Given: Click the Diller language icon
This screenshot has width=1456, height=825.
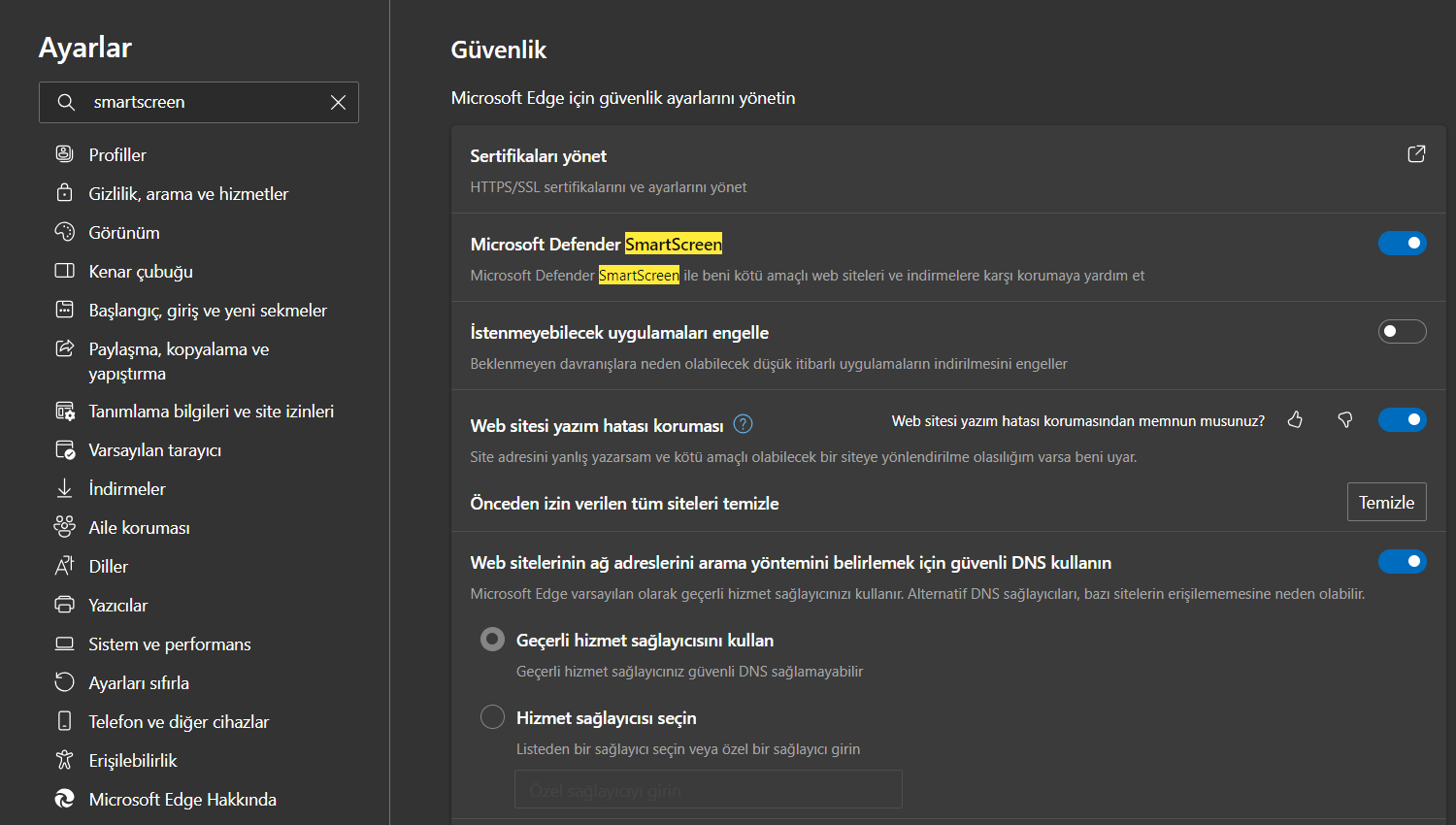Looking at the screenshot, I should click(65, 566).
